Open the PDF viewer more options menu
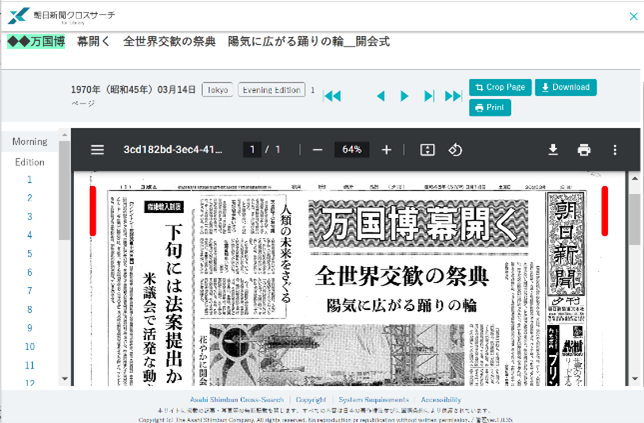 pos(615,150)
